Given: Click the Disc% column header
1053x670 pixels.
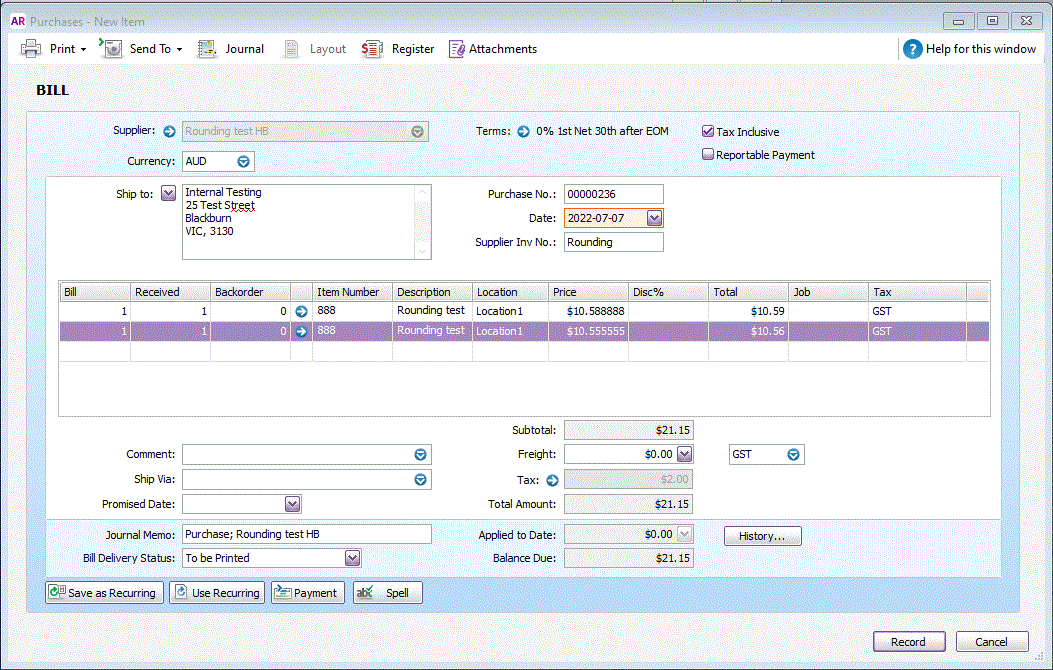Looking at the screenshot, I should pyautogui.click(x=668, y=292).
